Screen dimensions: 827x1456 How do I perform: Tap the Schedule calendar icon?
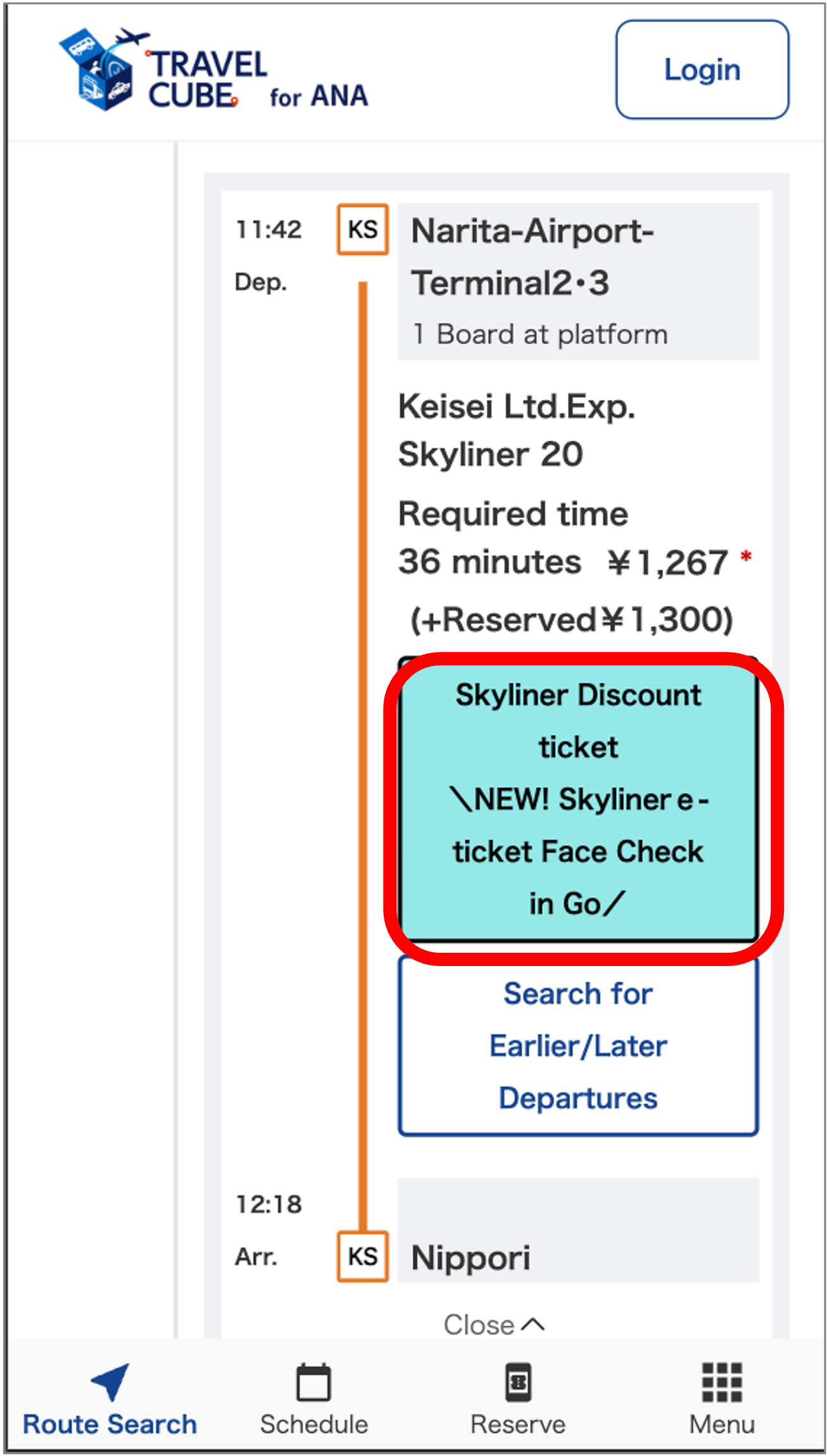314,1382
